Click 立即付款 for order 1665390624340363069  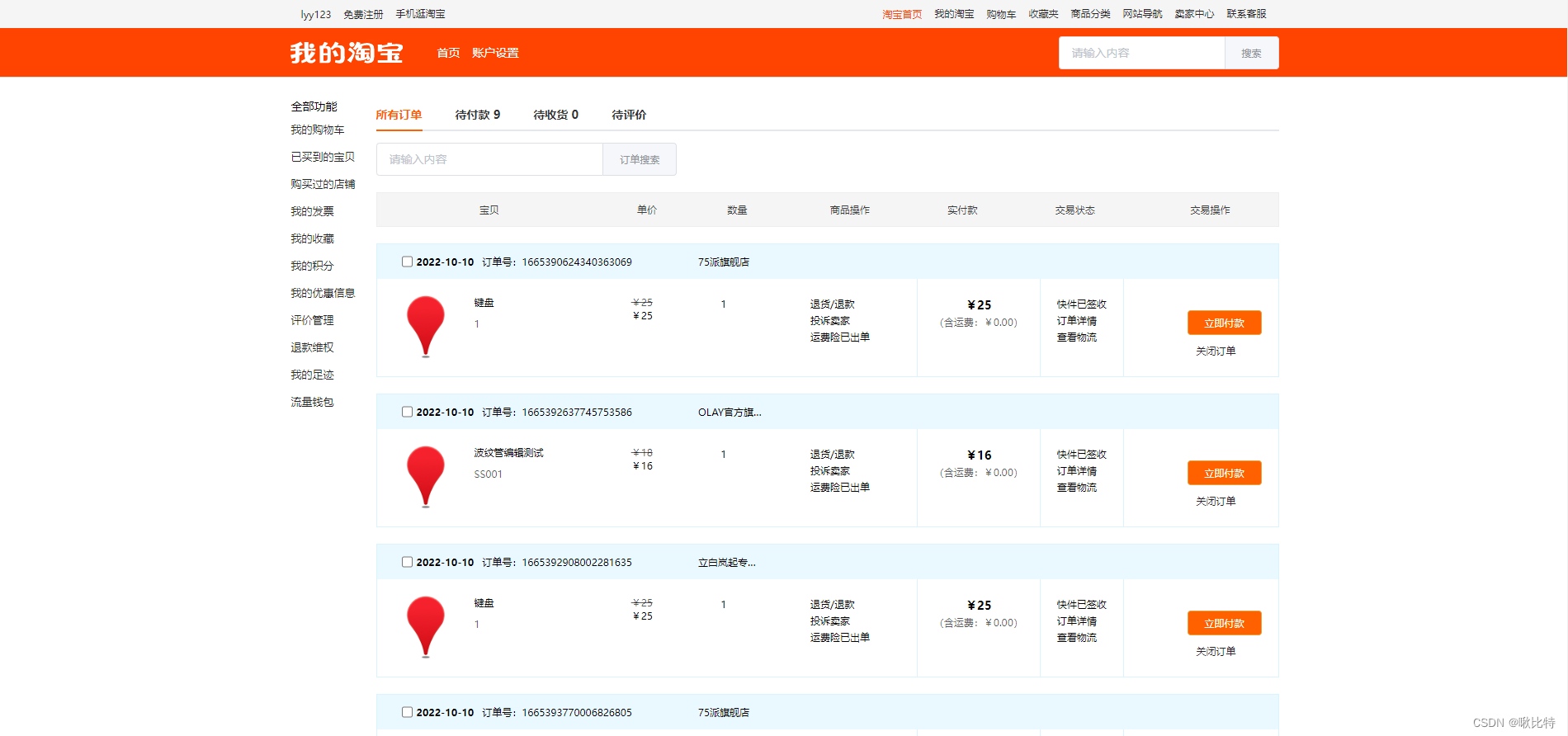click(1224, 323)
